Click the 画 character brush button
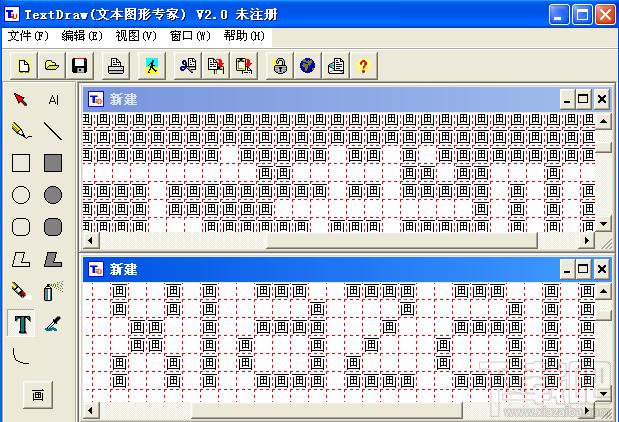619x422 pixels. [38, 395]
